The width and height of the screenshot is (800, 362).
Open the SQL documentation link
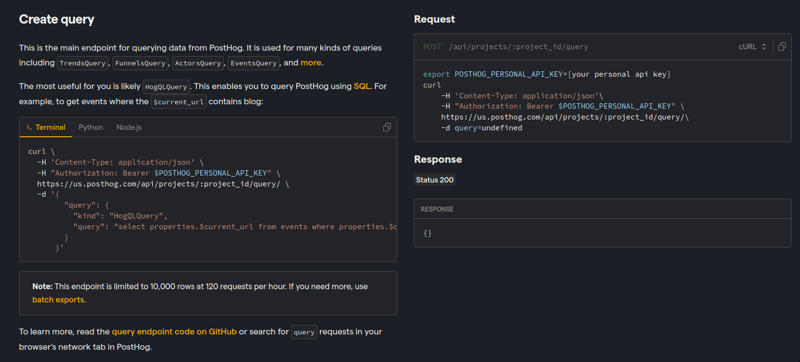point(362,86)
